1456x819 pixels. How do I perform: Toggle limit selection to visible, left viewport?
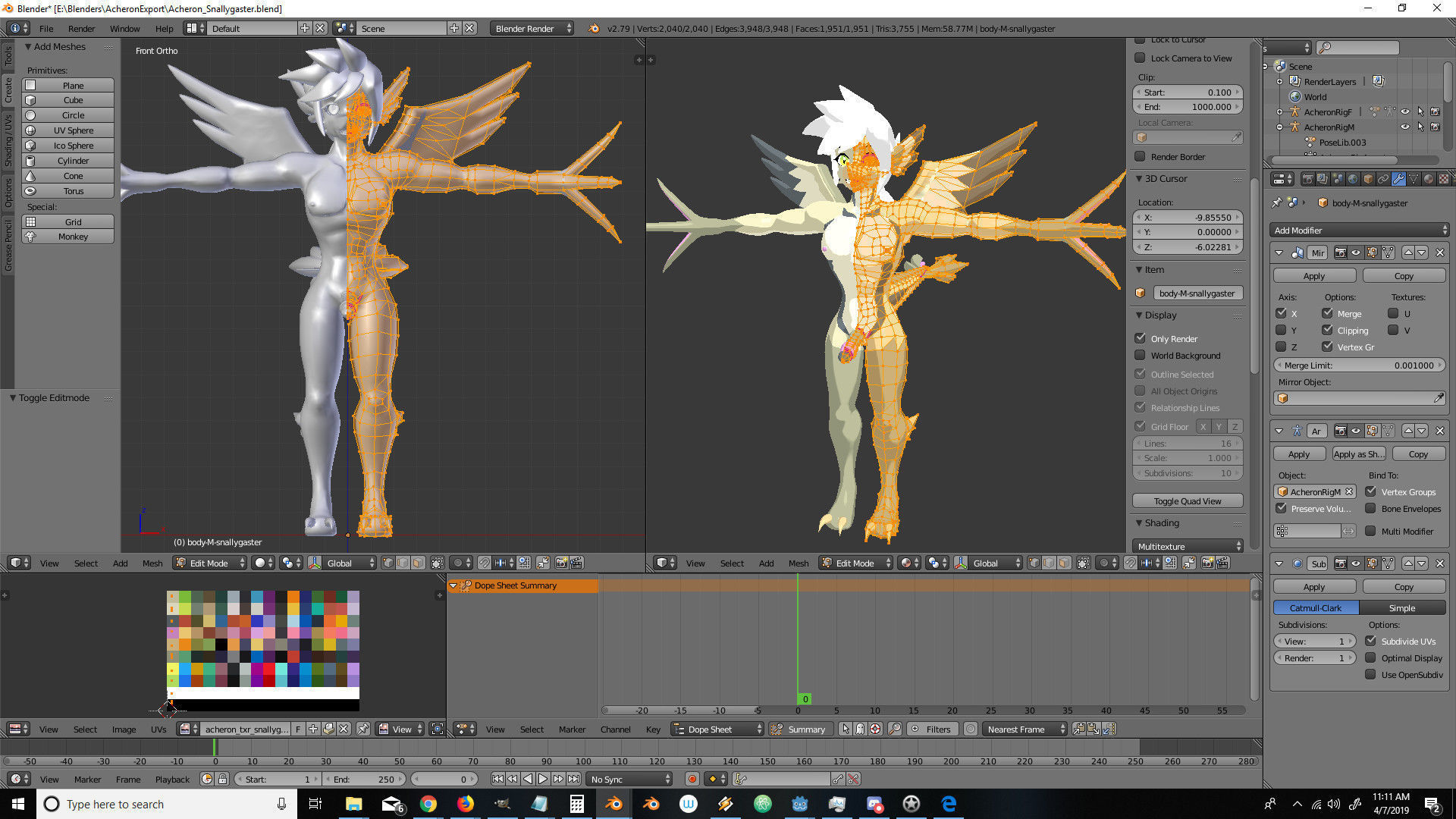(x=438, y=563)
